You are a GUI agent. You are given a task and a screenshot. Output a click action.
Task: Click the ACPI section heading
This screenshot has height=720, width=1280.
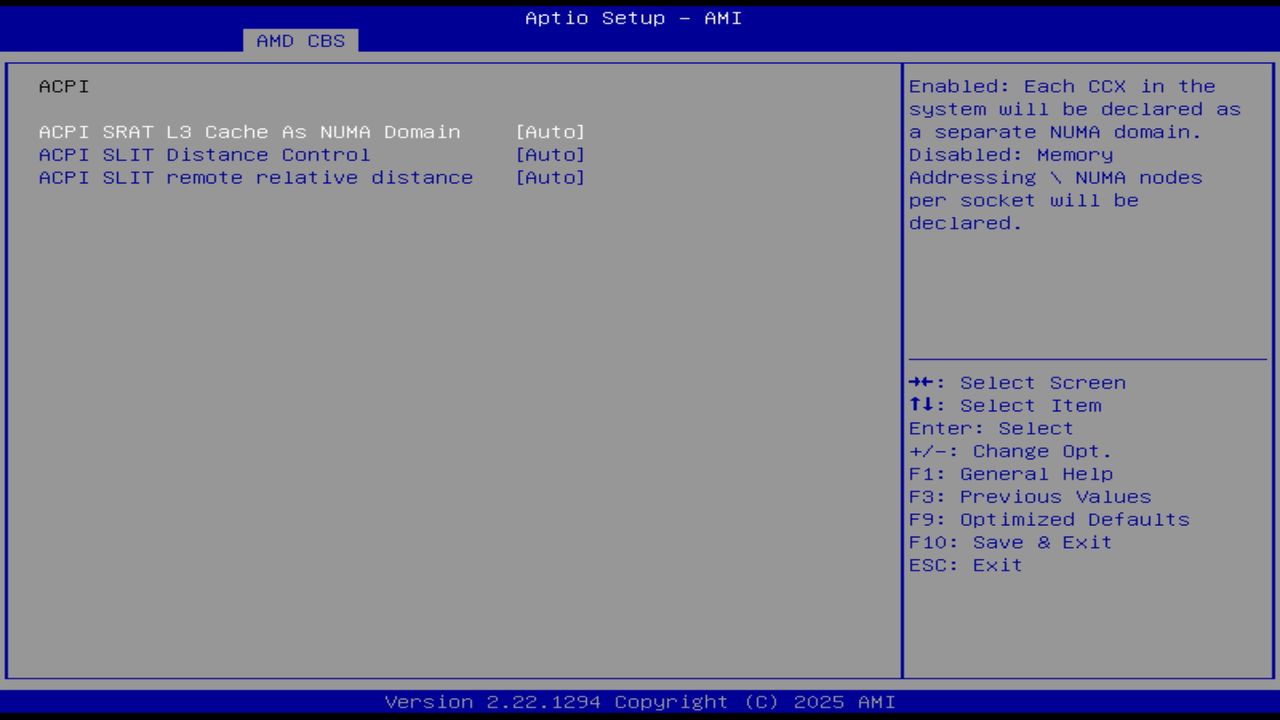[63, 86]
